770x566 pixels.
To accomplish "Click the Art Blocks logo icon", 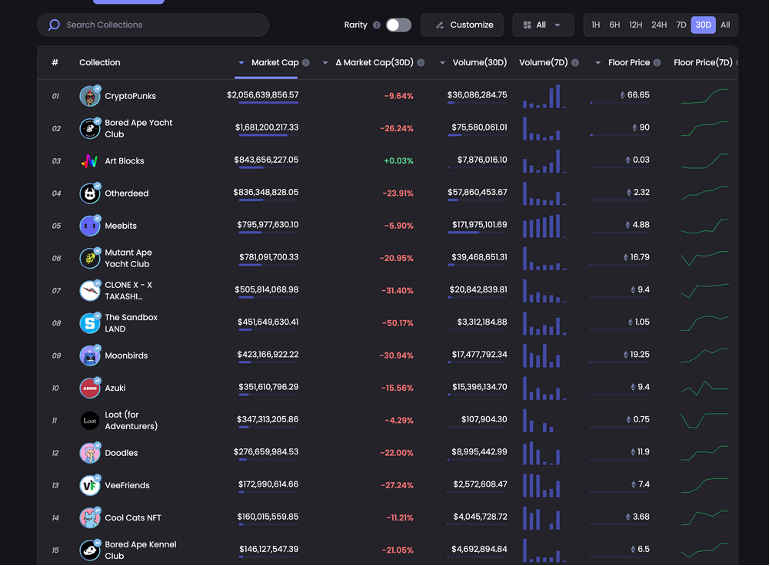I will (x=90, y=161).
